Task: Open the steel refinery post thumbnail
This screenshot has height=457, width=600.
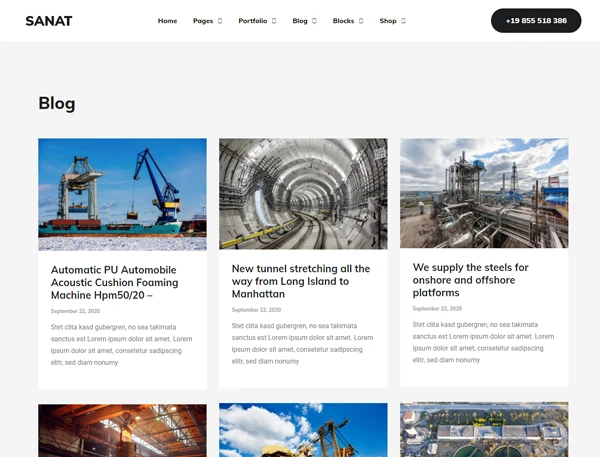Action: (x=484, y=193)
